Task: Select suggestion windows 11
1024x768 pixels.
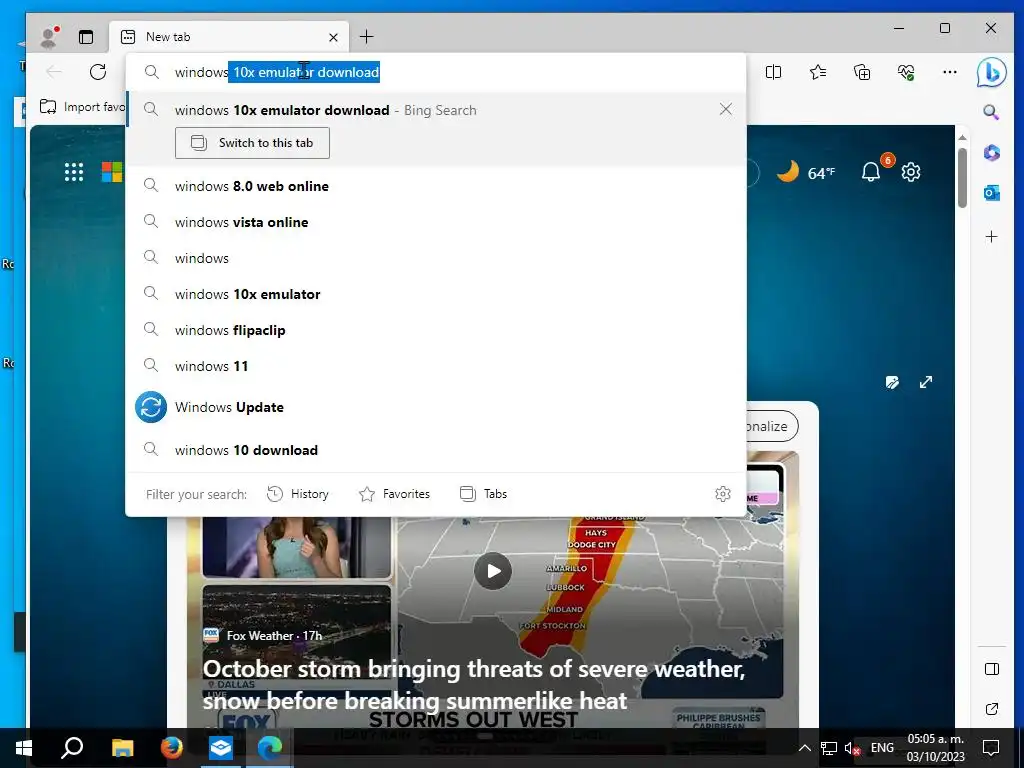Action: click(x=436, y=366)
